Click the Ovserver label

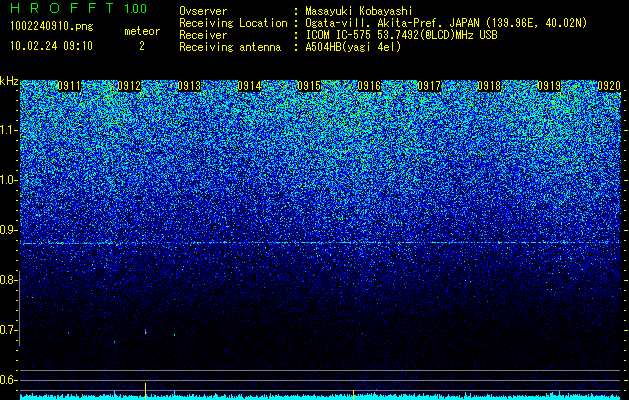pos(203,11)
